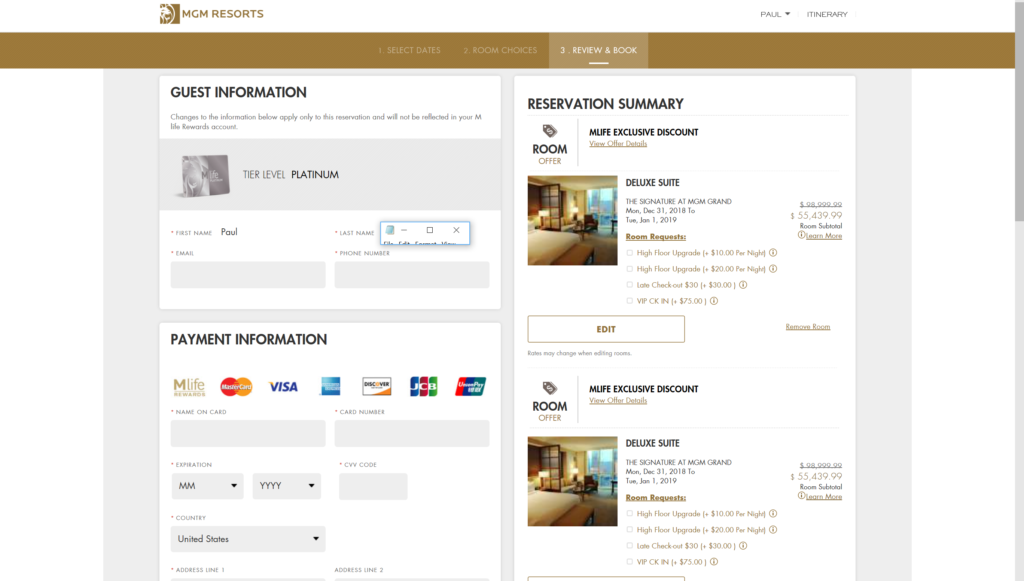
Task: Choose the MasterCard payment icon
Action: pos(236,386)
